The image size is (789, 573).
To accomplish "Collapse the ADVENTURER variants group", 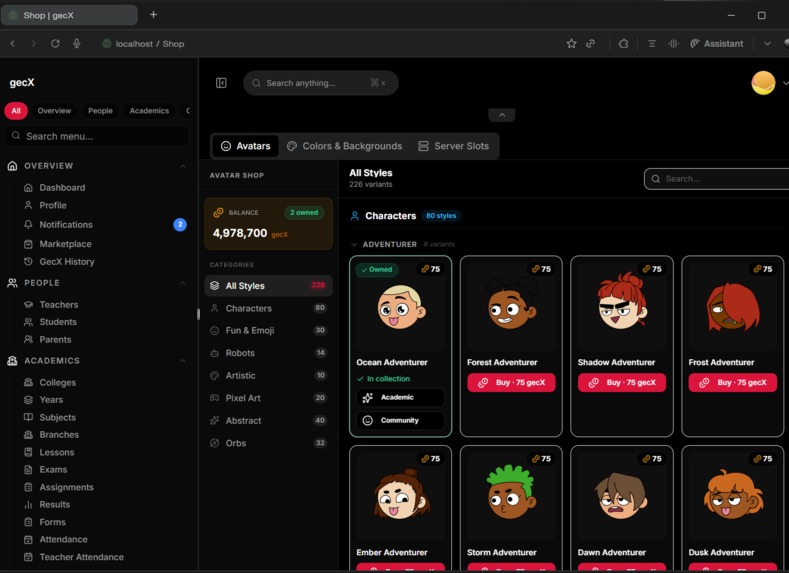I will point(354,244).
